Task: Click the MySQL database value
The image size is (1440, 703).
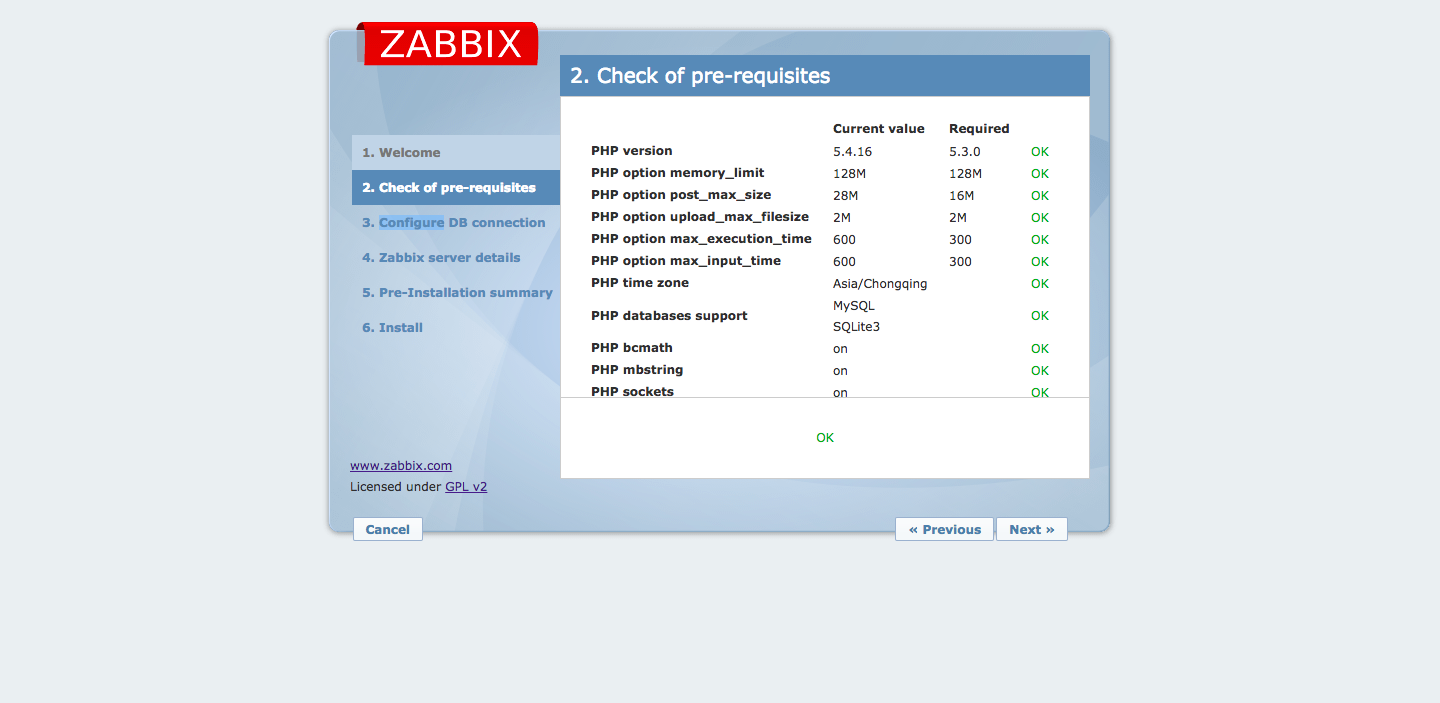Action: [854, 305]
